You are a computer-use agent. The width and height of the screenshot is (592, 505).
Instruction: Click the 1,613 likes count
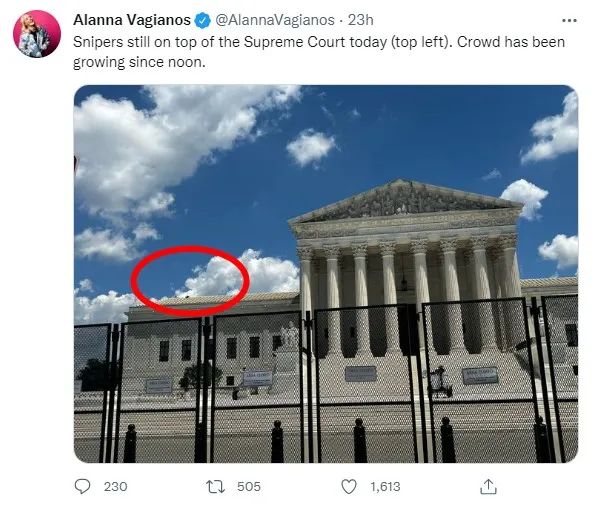[x=385, y=487]
